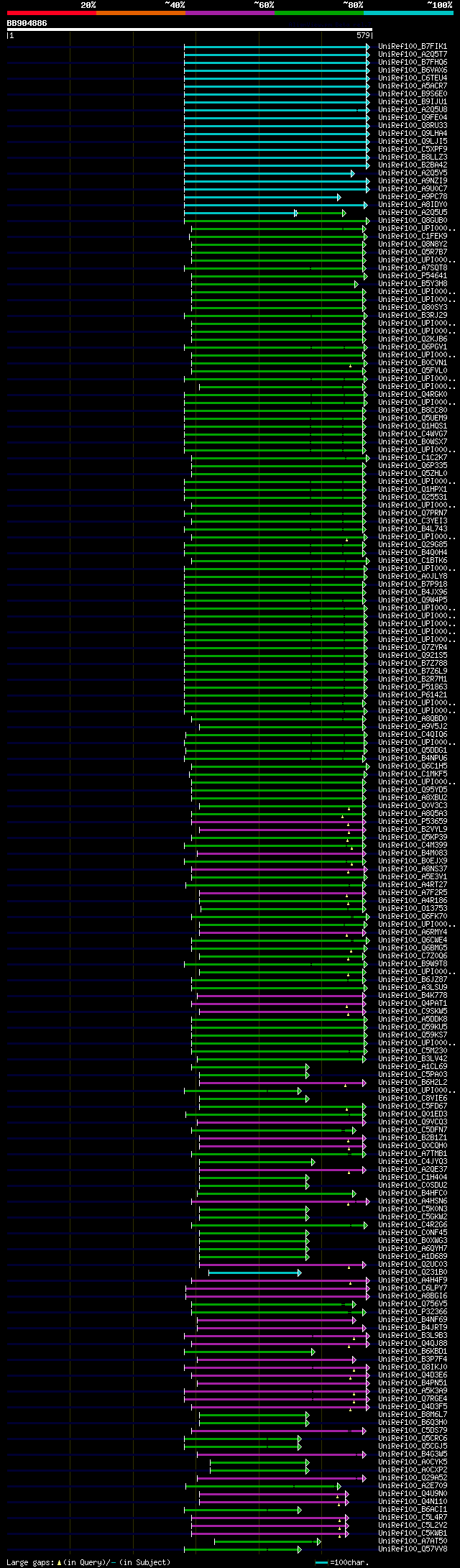The height and width of the screenshot is (1568, 460).
Task: Select label UniRef100_B5Y3H8
Action: 413,283
